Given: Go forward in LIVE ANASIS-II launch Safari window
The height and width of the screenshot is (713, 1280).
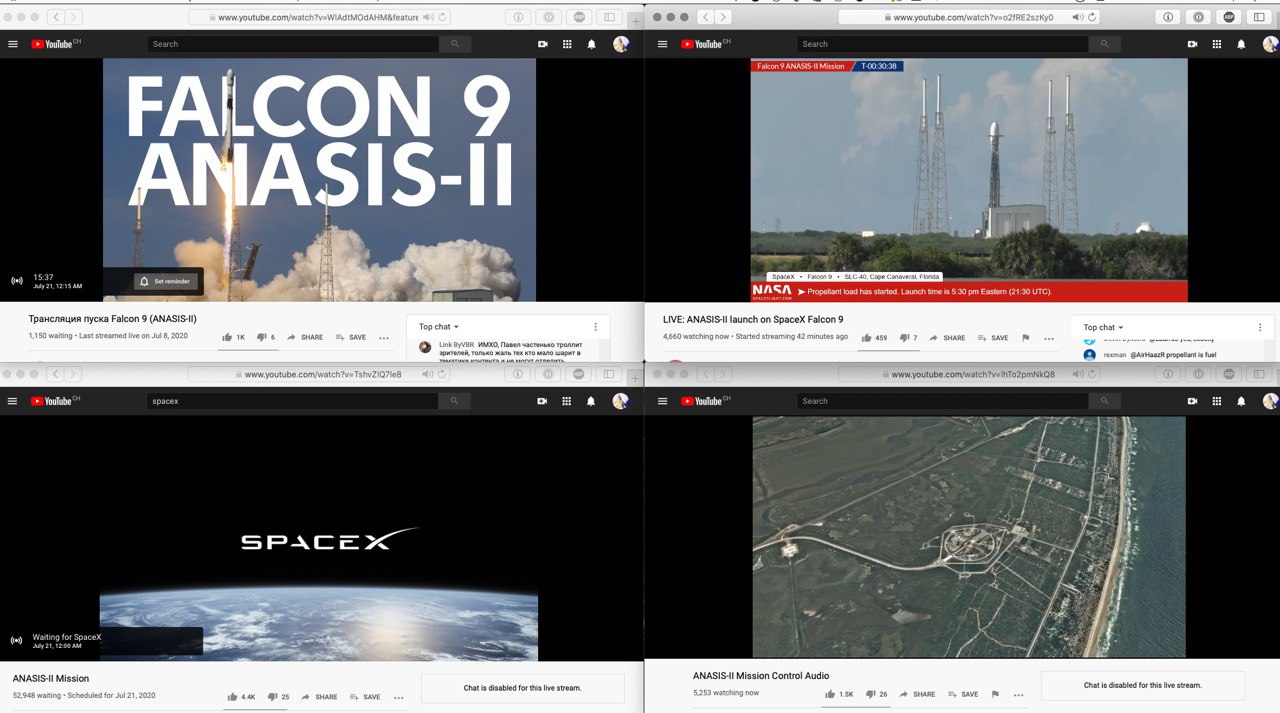Looking at the screenshot, I should pos(723,17).
